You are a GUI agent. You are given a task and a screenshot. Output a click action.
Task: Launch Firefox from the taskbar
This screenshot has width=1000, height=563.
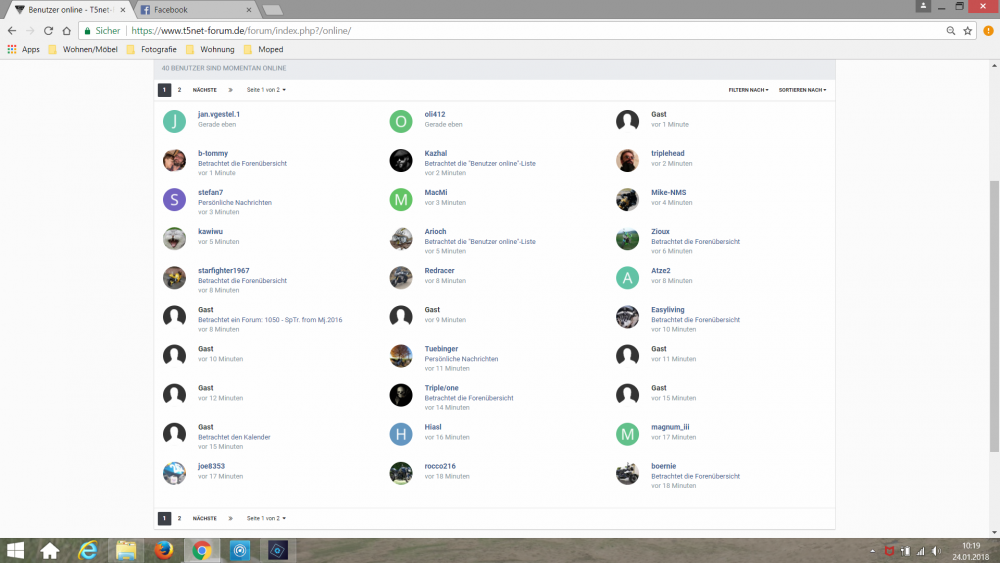click(x=163, y=550)
